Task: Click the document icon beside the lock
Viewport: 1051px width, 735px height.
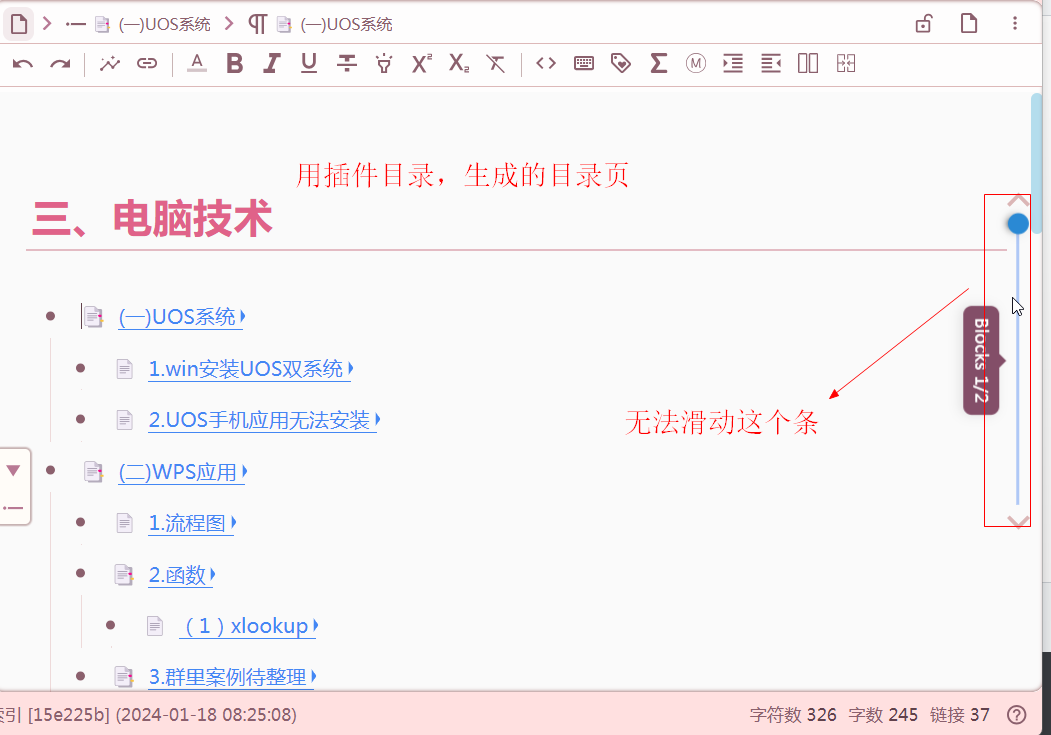Action: 969,23
